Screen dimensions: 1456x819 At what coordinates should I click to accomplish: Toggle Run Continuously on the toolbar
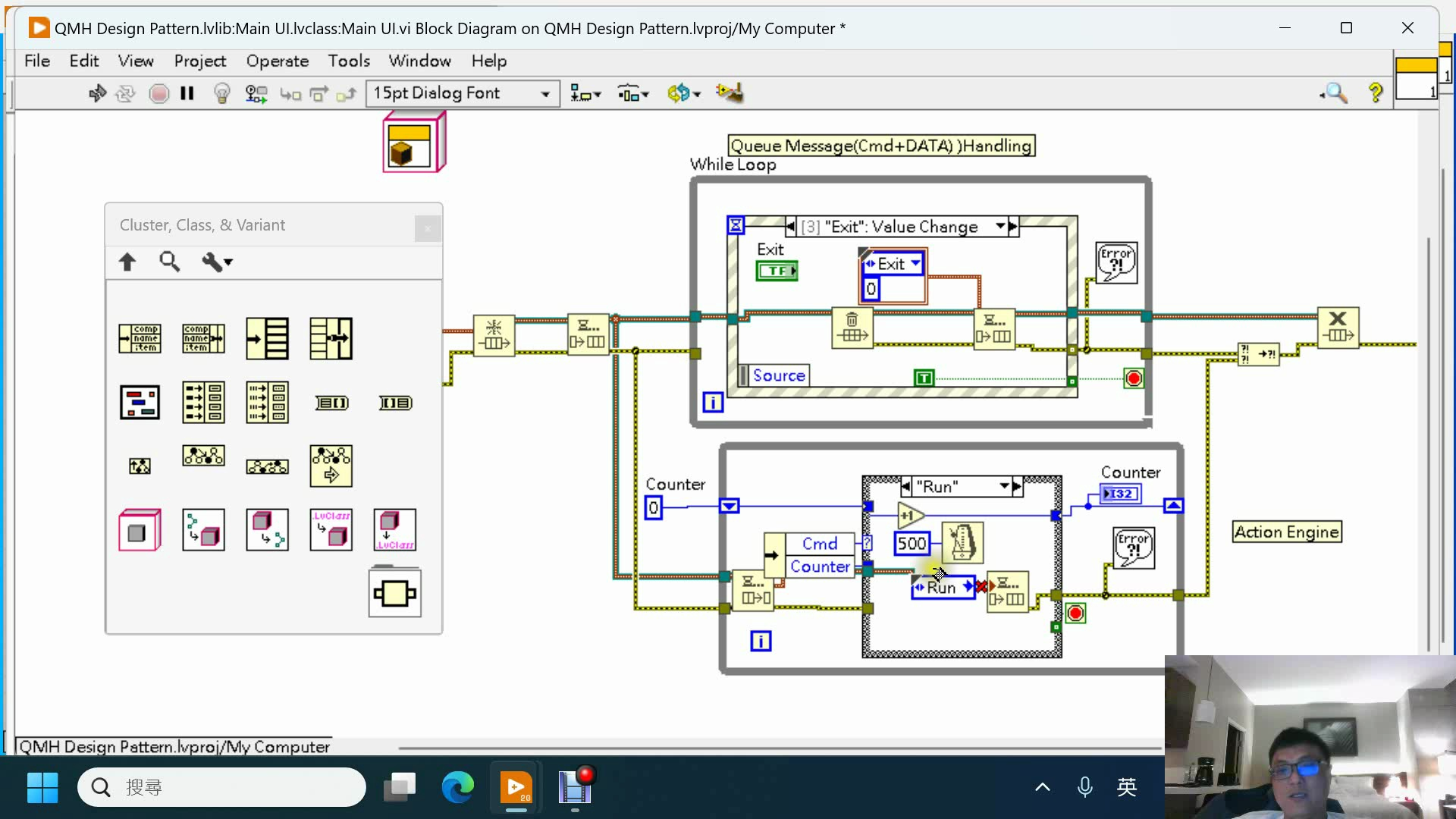124,93
